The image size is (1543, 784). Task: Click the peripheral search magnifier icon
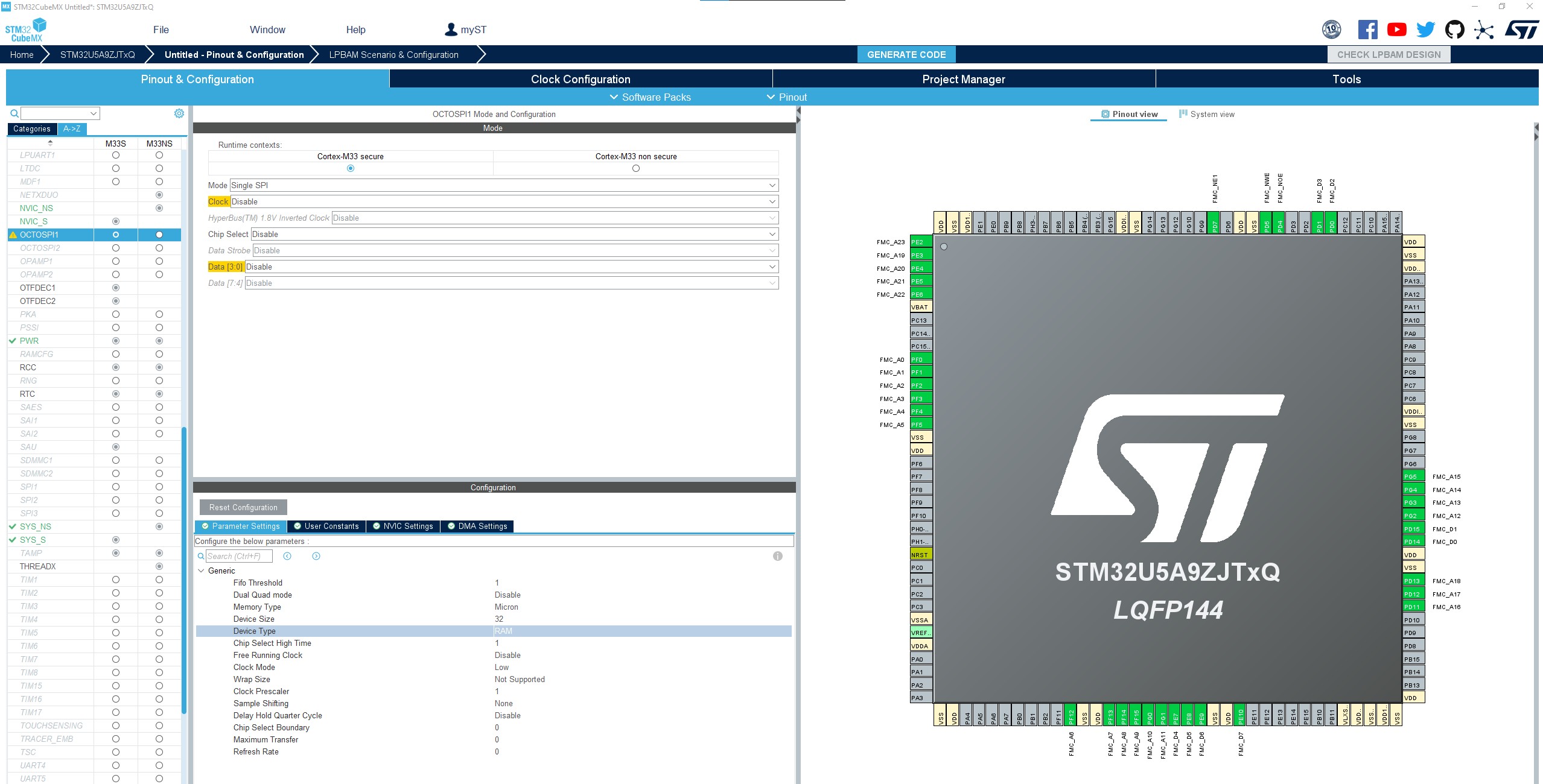14,113
